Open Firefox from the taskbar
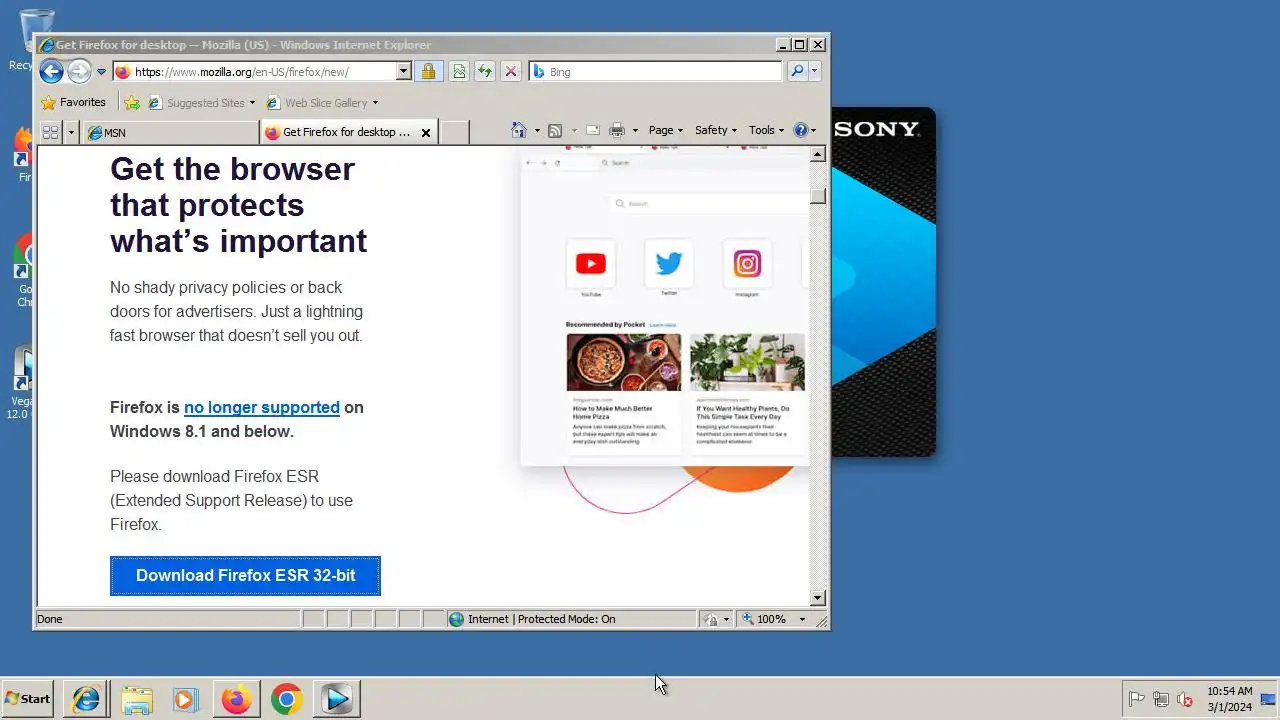The width and height of the screenshot is (1280, 720). 237,699
